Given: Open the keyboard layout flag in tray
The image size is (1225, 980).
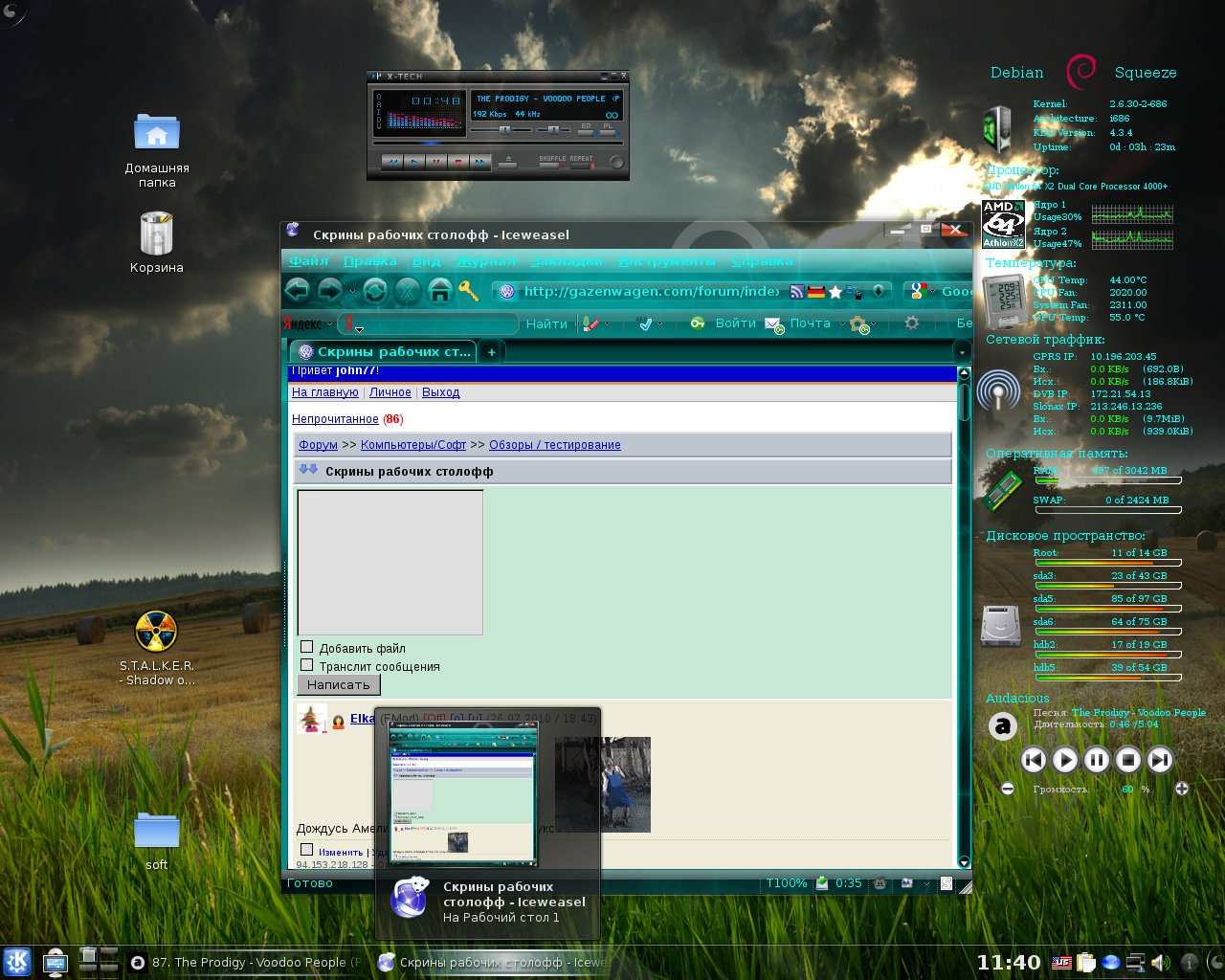Looking at the screenshot, I should (1061, 963).
